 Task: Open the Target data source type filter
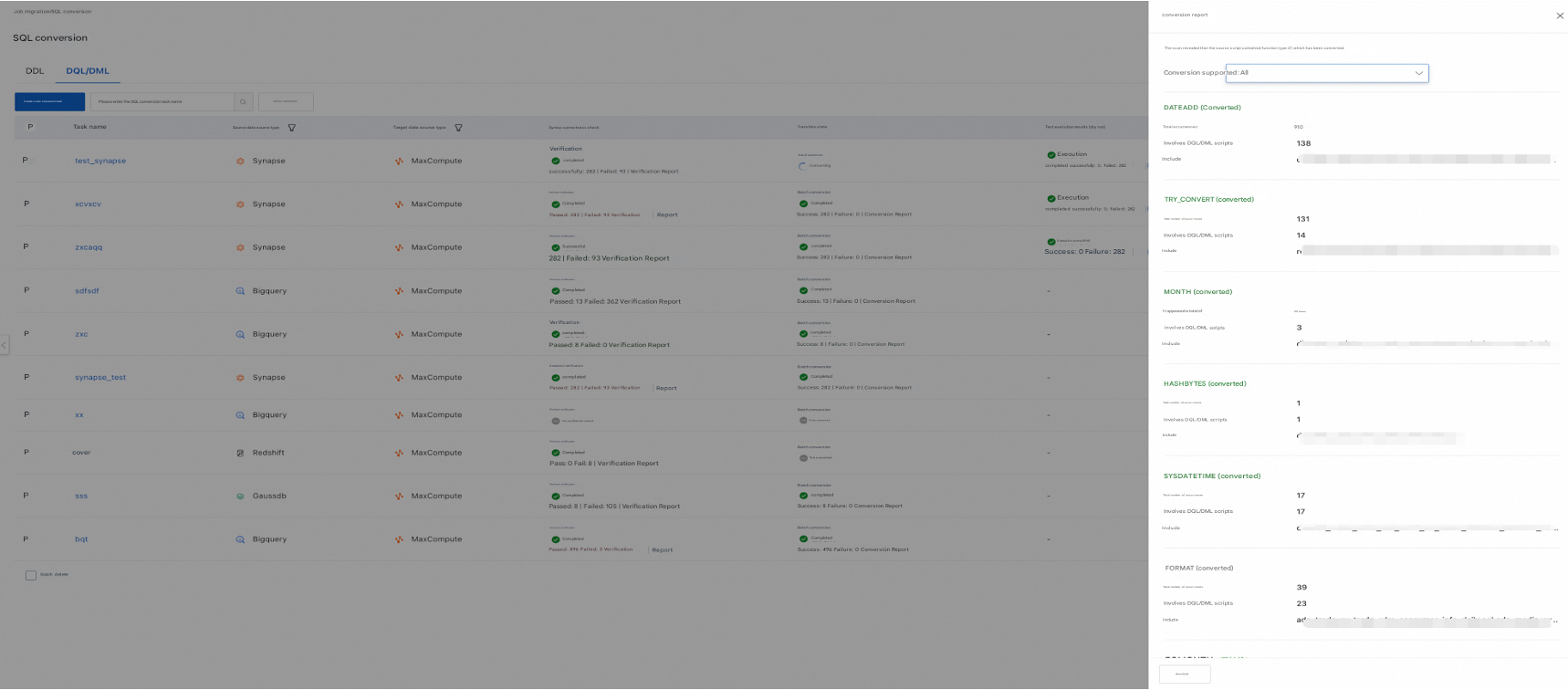pyautogui.click(x=458, y=128)
